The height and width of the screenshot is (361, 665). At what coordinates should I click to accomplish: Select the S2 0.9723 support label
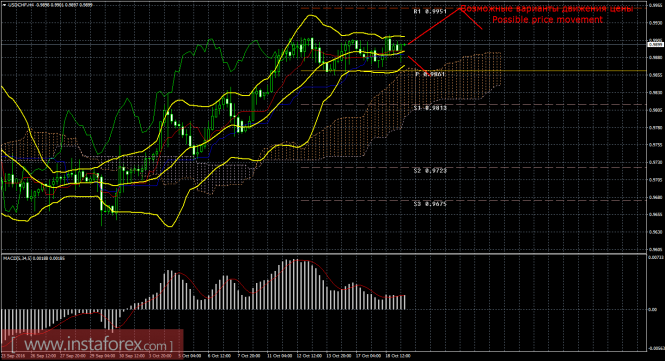430,171
